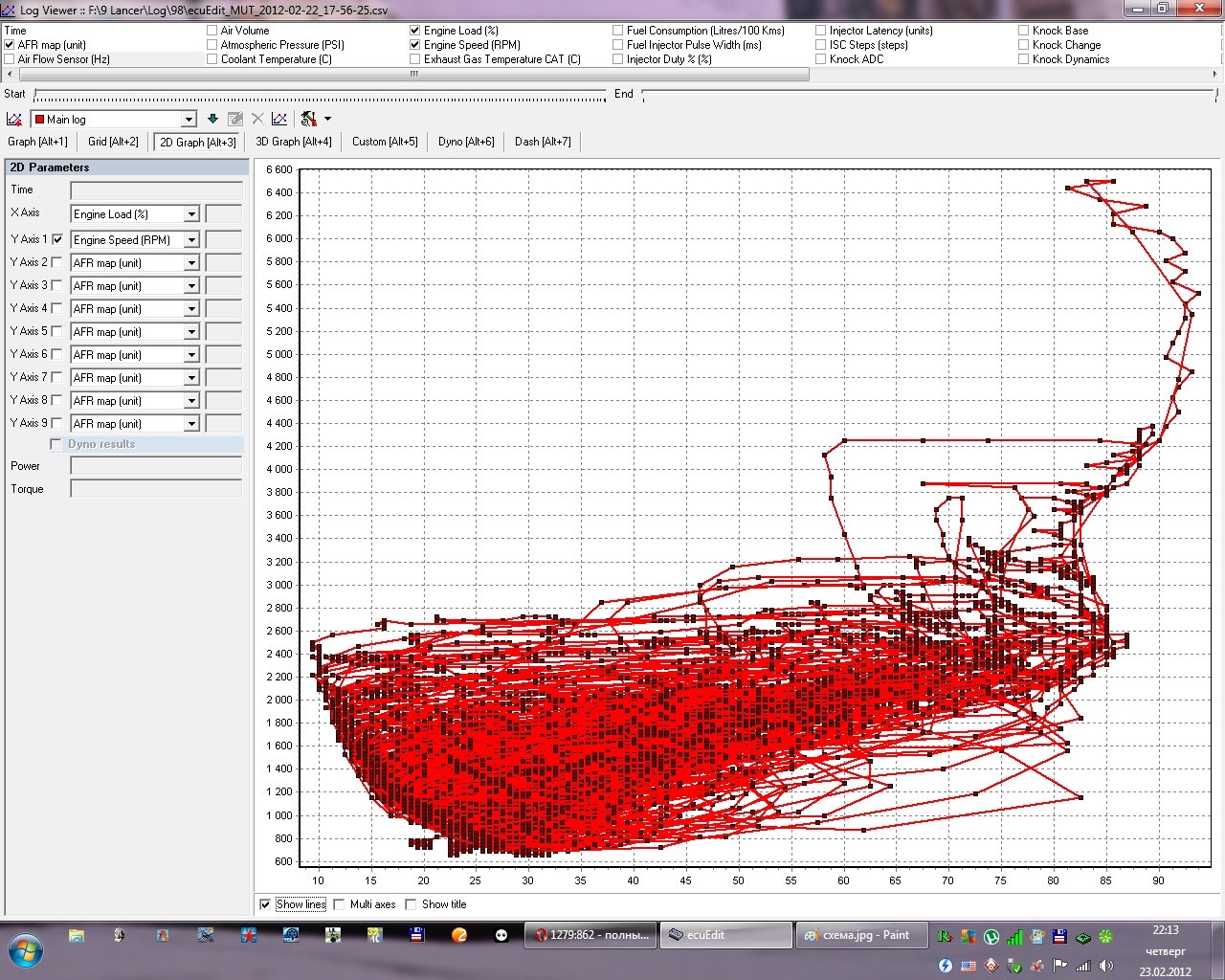Enable the Y Axis 2 checkbox
This screenshot has height=980, width=1225.
(x=57, y=262)
